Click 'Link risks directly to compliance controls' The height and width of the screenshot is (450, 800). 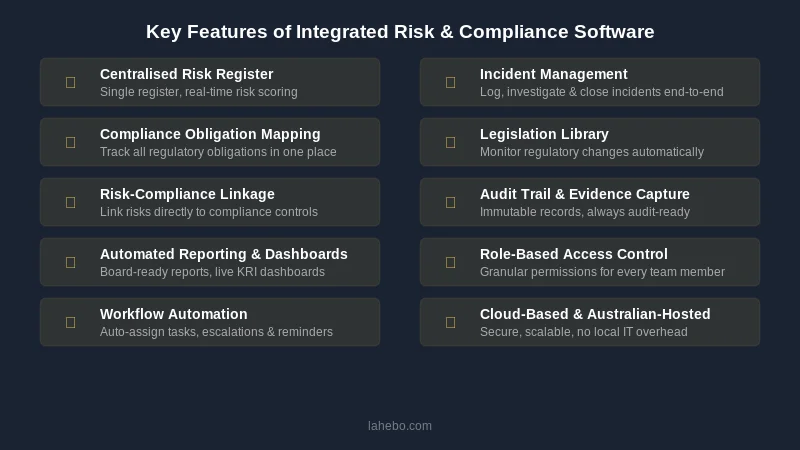(209, 212)
